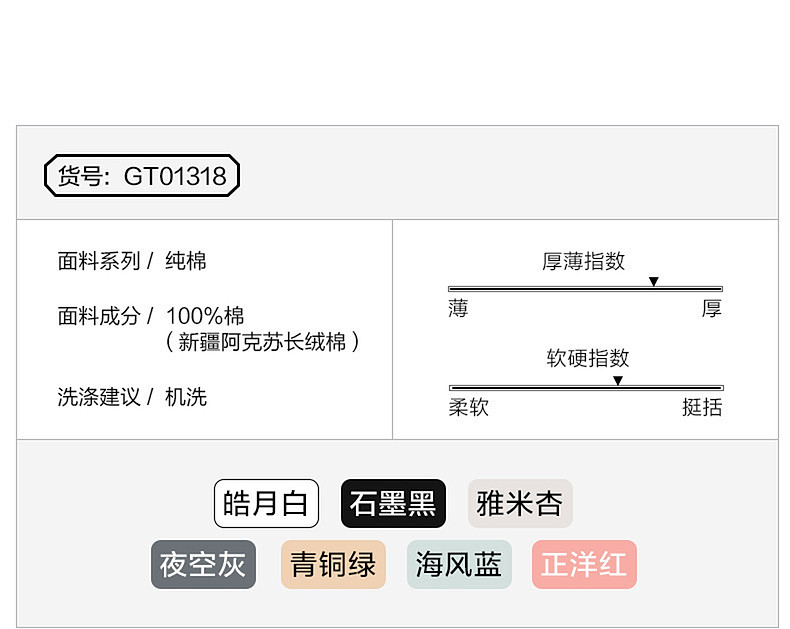Select the 夜空灰 color option
The image size is (790, 629).
(203, 565)
